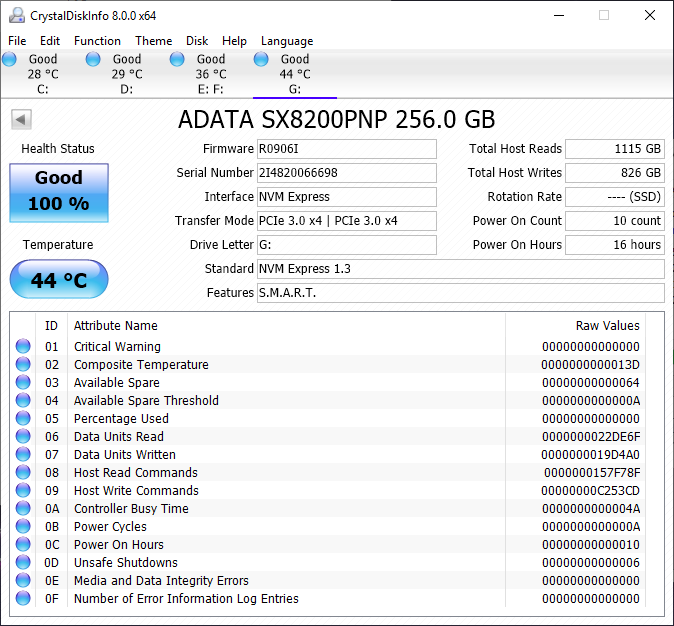674x626 pixels.
Task: Click the status icon for Data Units Written
Action: click(x=23, y=454)
